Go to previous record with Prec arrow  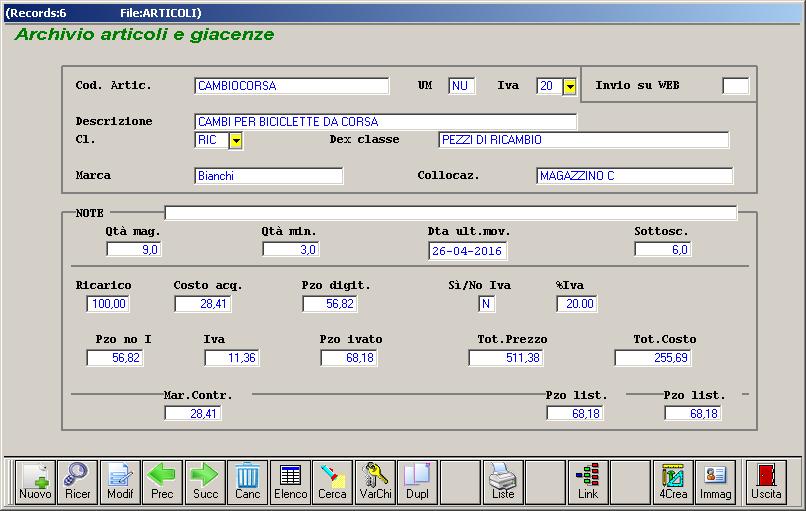pyautogui.click(x=162, y=481)
